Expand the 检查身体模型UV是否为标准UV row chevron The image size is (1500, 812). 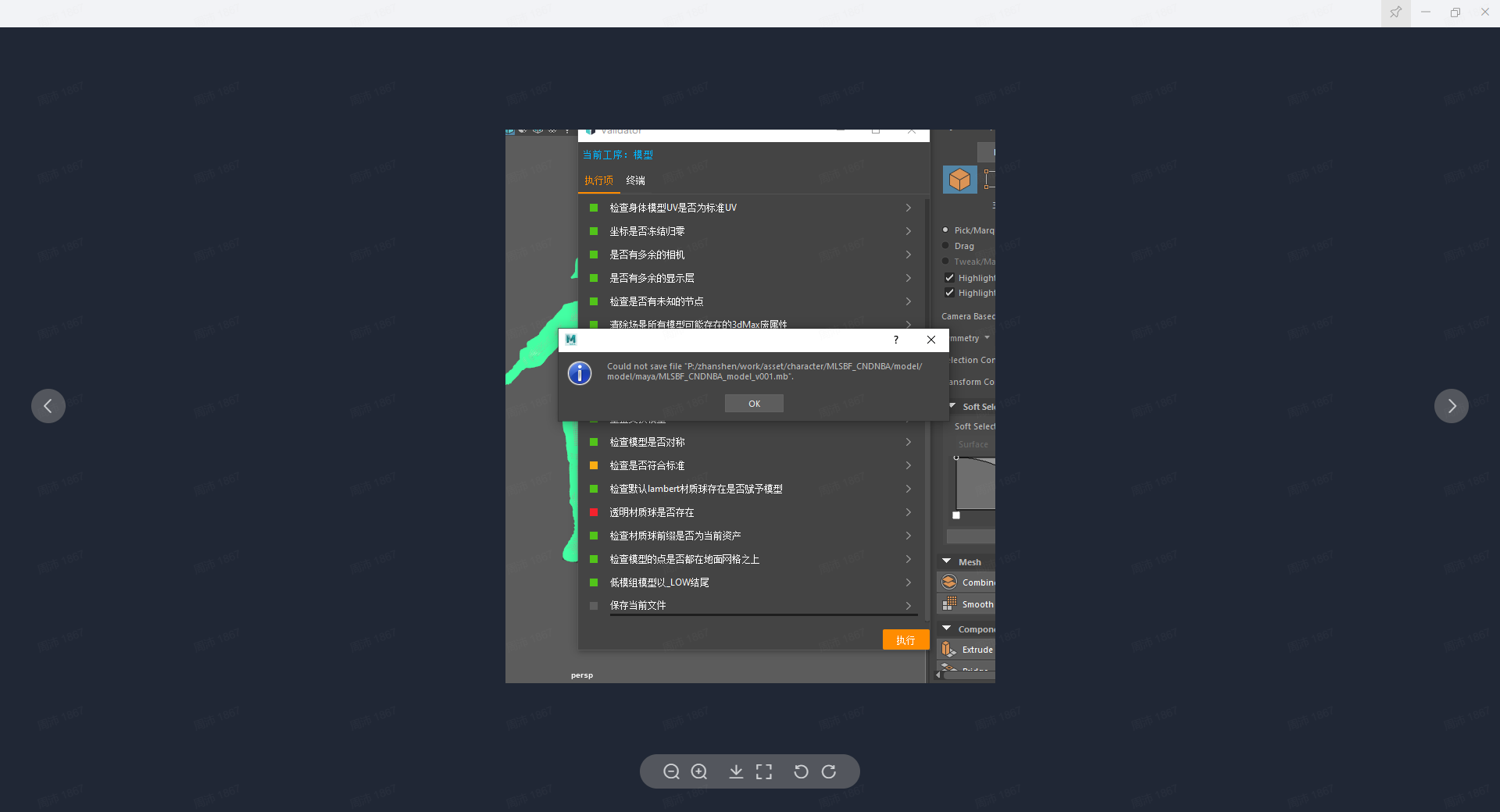coord(909,208)
